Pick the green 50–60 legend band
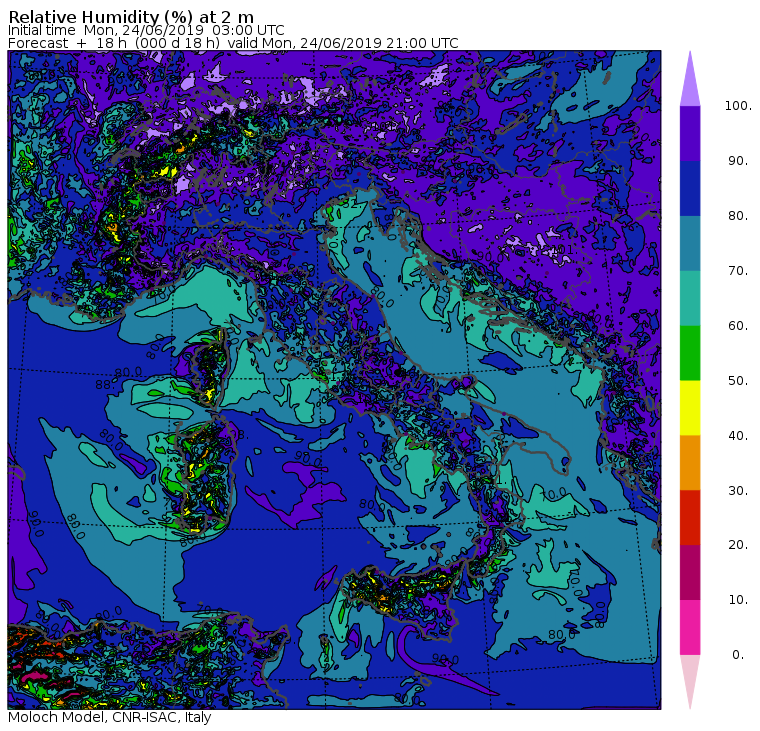760x731 pixels. coord(690,353)
